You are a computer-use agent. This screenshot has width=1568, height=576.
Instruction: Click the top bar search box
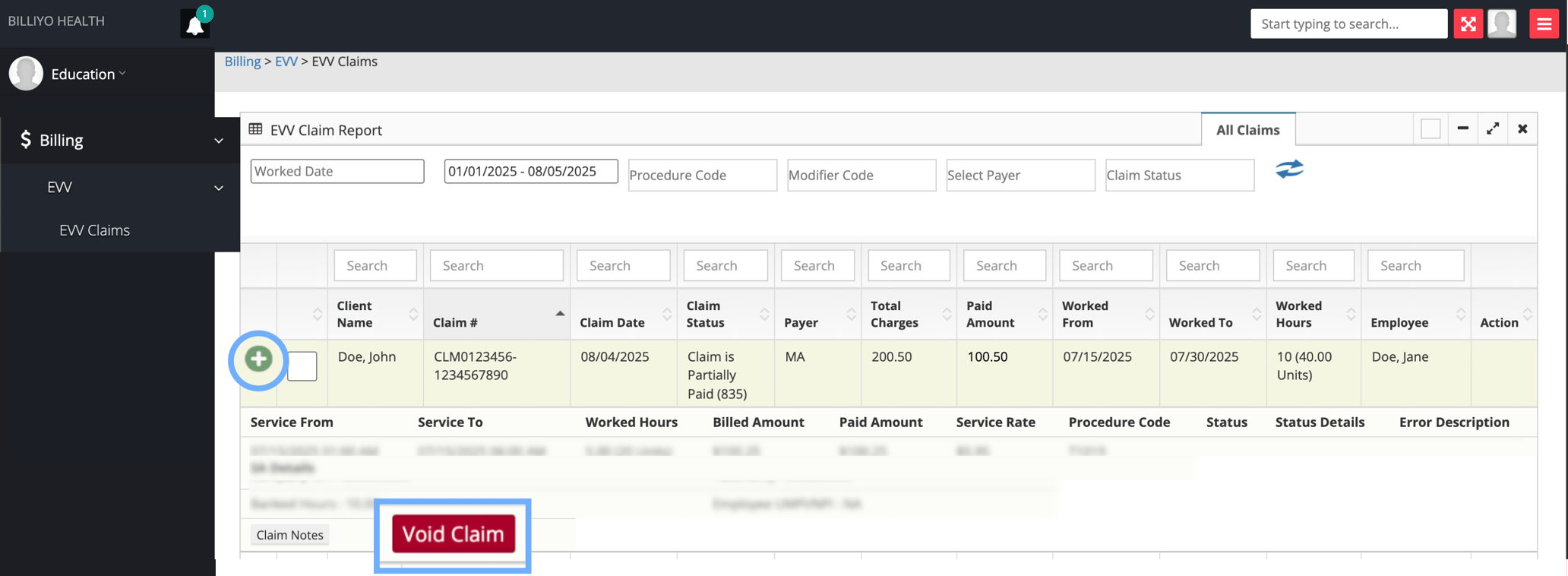coord(1348,24)
